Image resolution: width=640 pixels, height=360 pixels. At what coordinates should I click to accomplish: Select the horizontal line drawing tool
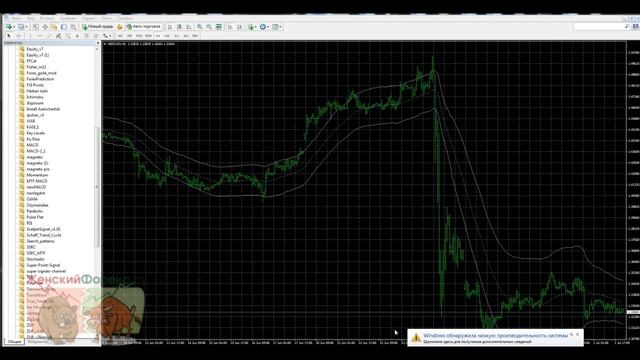pos(40,36)
